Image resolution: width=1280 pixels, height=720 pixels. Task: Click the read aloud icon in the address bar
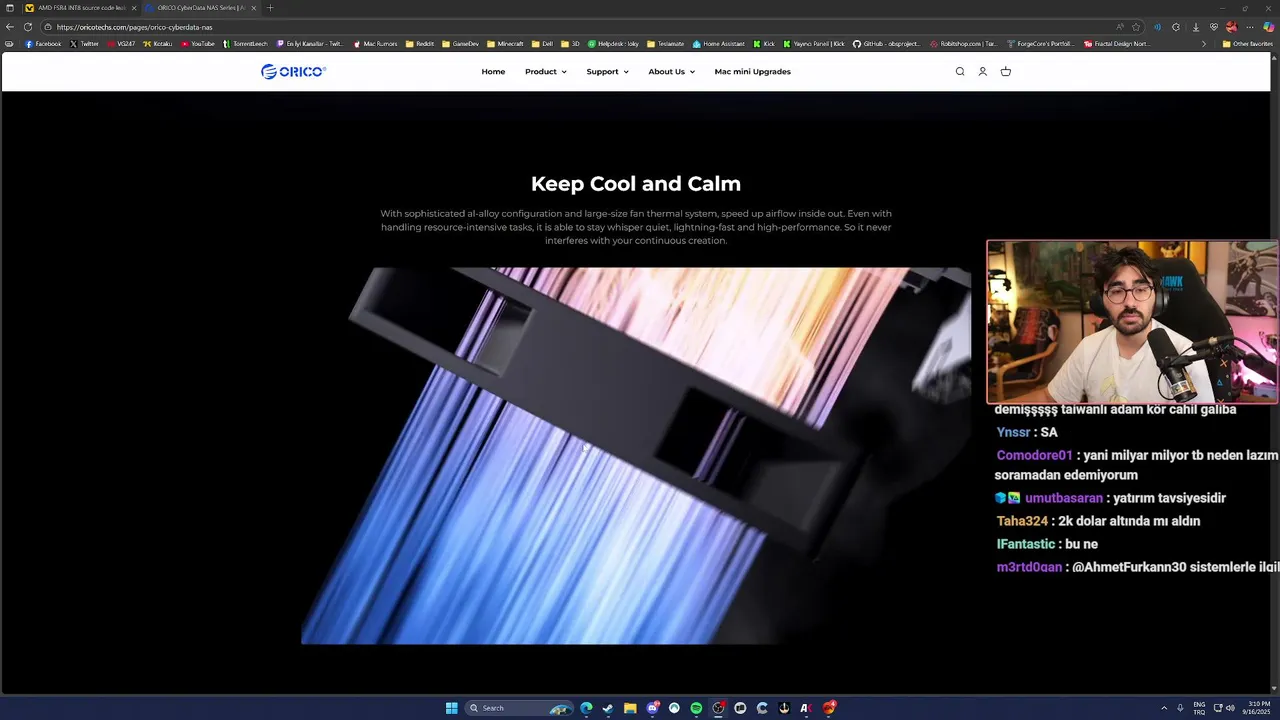click(1120, 27)
